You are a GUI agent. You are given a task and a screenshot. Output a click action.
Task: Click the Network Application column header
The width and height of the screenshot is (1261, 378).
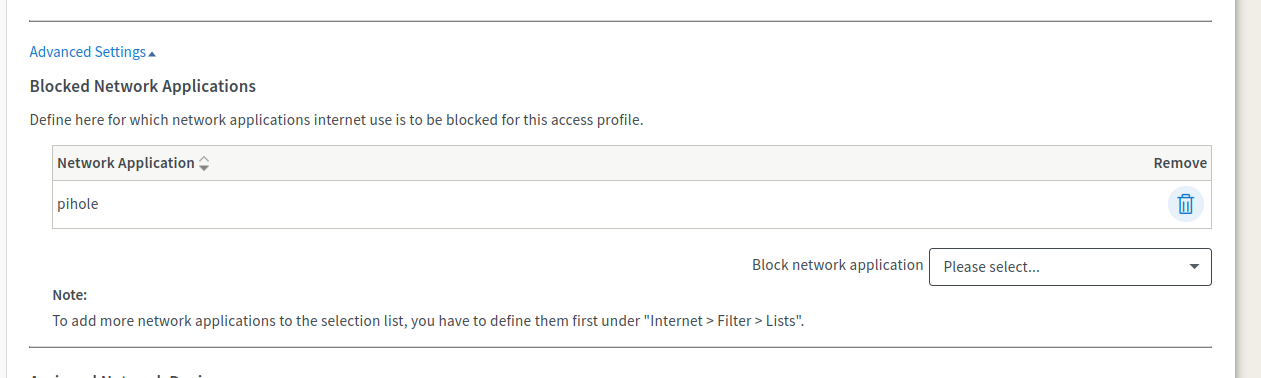pyautogui.click(x=126, y=163)
